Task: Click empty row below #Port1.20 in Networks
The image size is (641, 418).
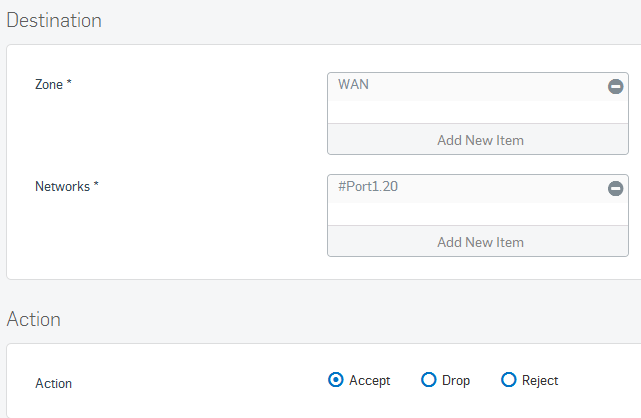Action: point(478,214)
